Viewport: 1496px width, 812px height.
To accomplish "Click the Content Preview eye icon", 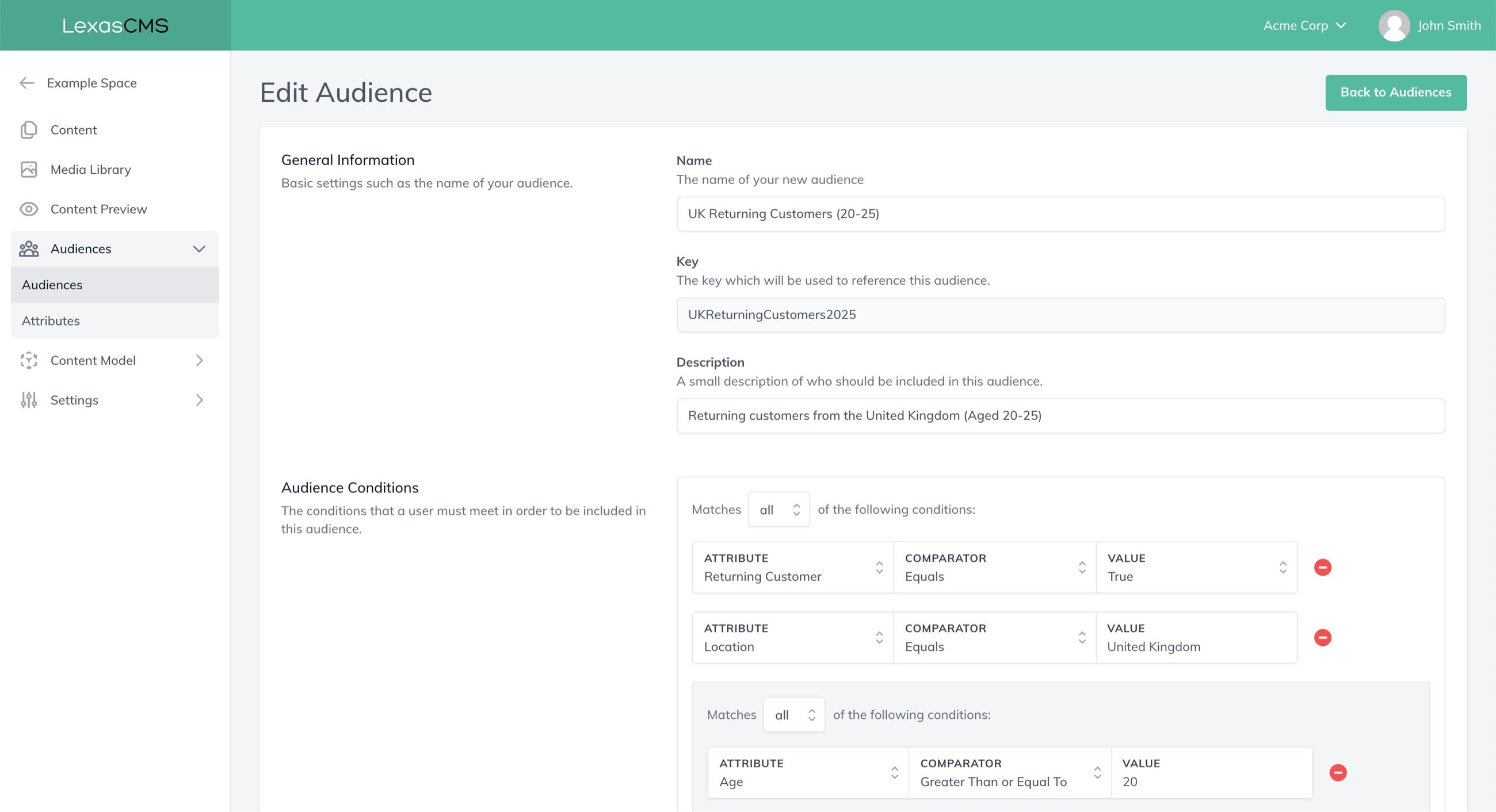I will (28, 209).
